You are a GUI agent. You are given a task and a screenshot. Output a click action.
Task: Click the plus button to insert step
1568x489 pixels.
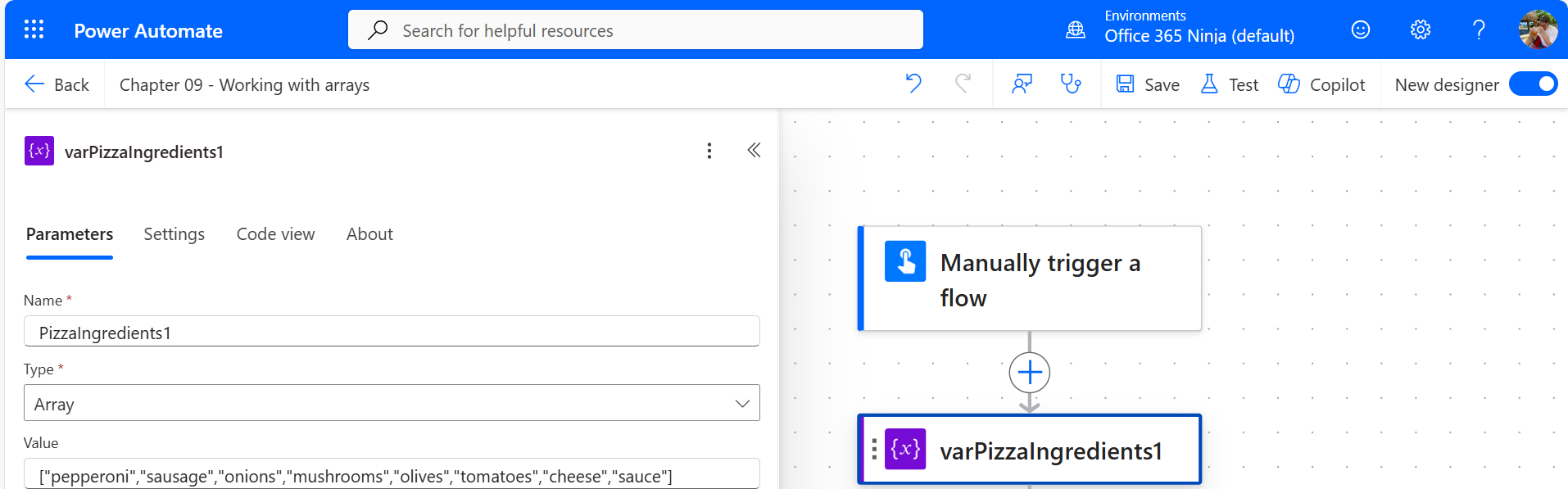[x=1029, y=373]
